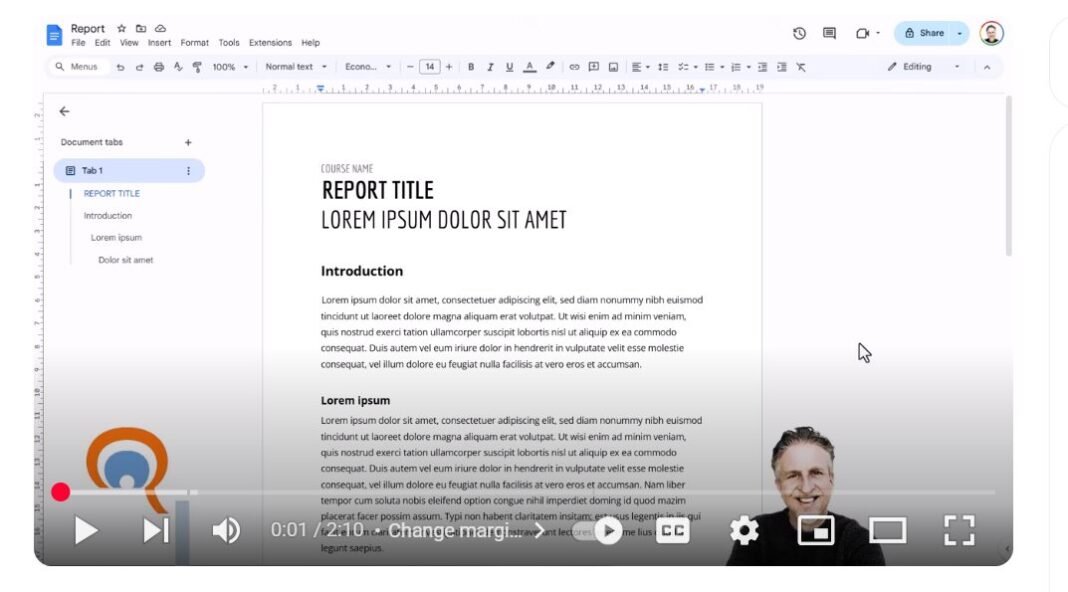Open the paragraph styles dropdown

pyautogui.click(x=293, y=67)
